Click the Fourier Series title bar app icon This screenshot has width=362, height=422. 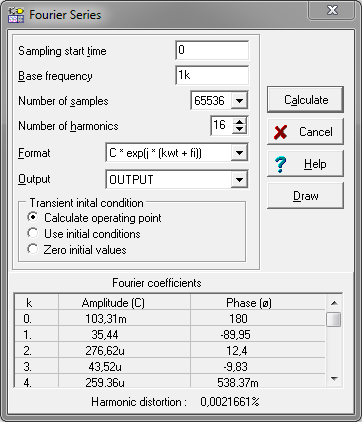16,15
